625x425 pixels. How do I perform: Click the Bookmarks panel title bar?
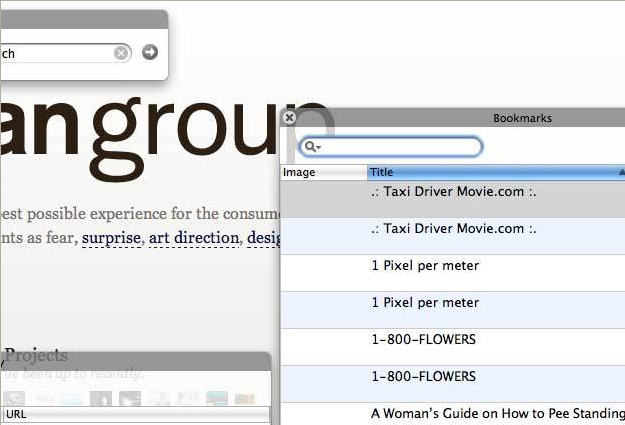[453, 118]
